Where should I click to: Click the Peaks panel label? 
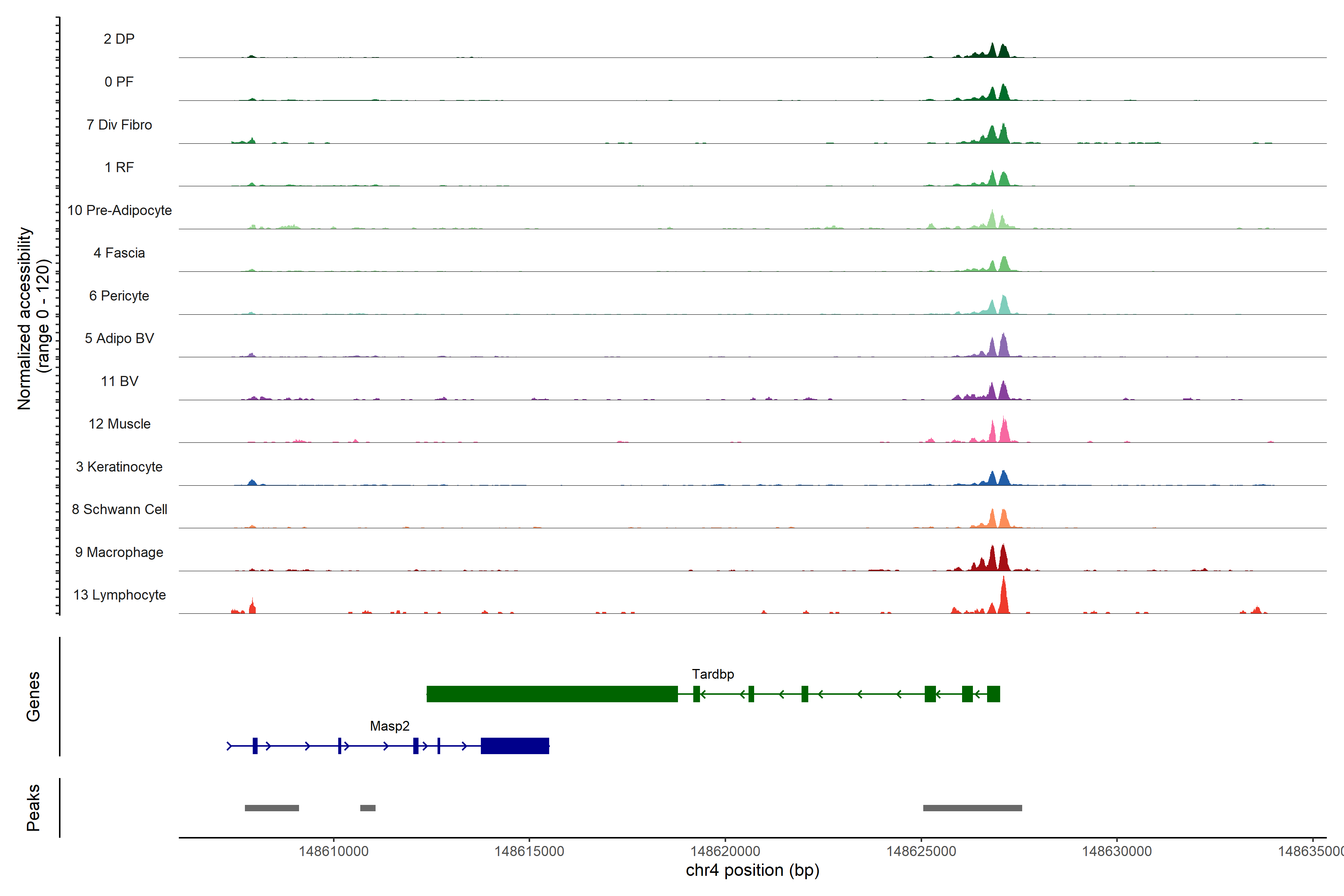(33, 808)
